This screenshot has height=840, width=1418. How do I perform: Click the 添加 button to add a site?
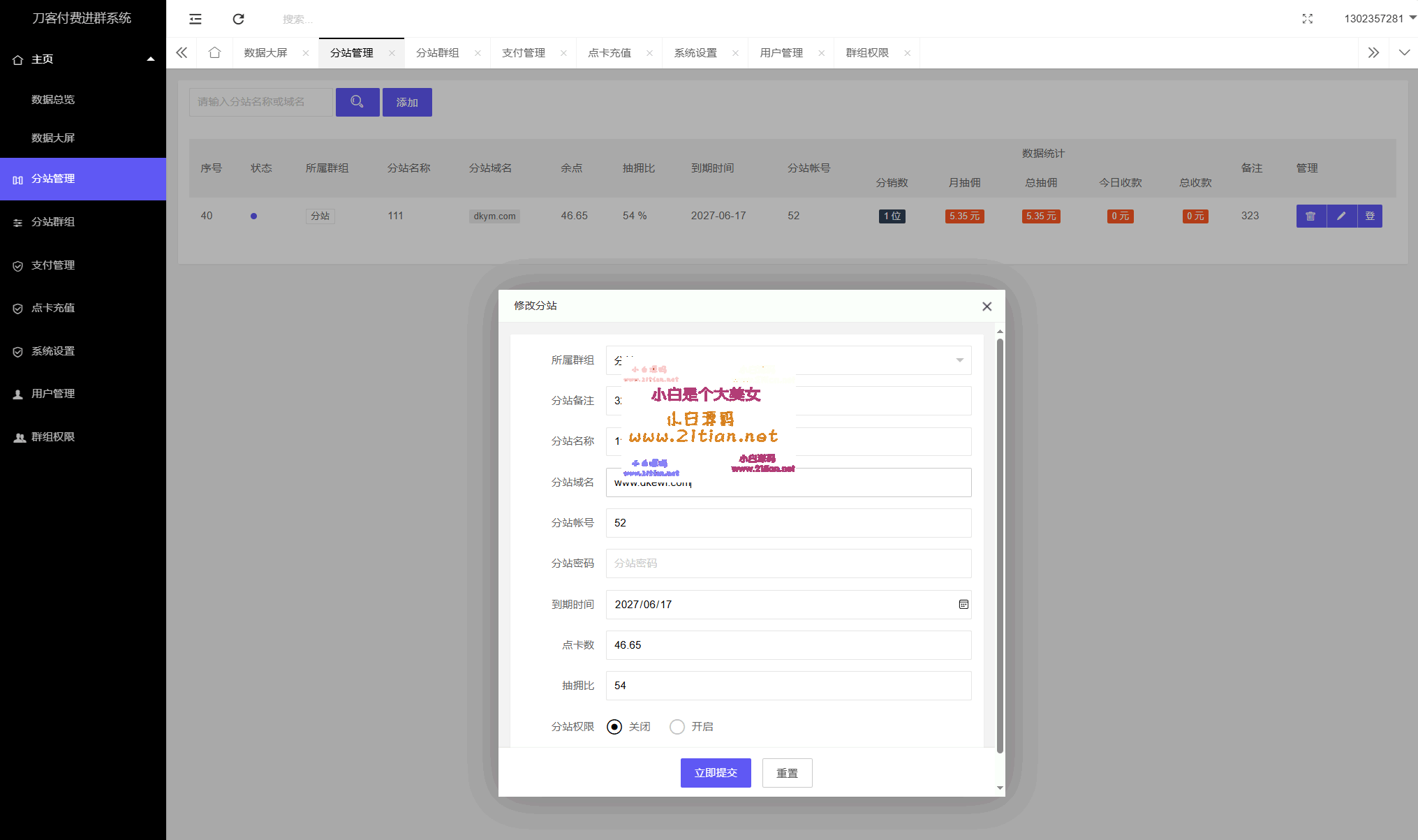tap(407, 102)
